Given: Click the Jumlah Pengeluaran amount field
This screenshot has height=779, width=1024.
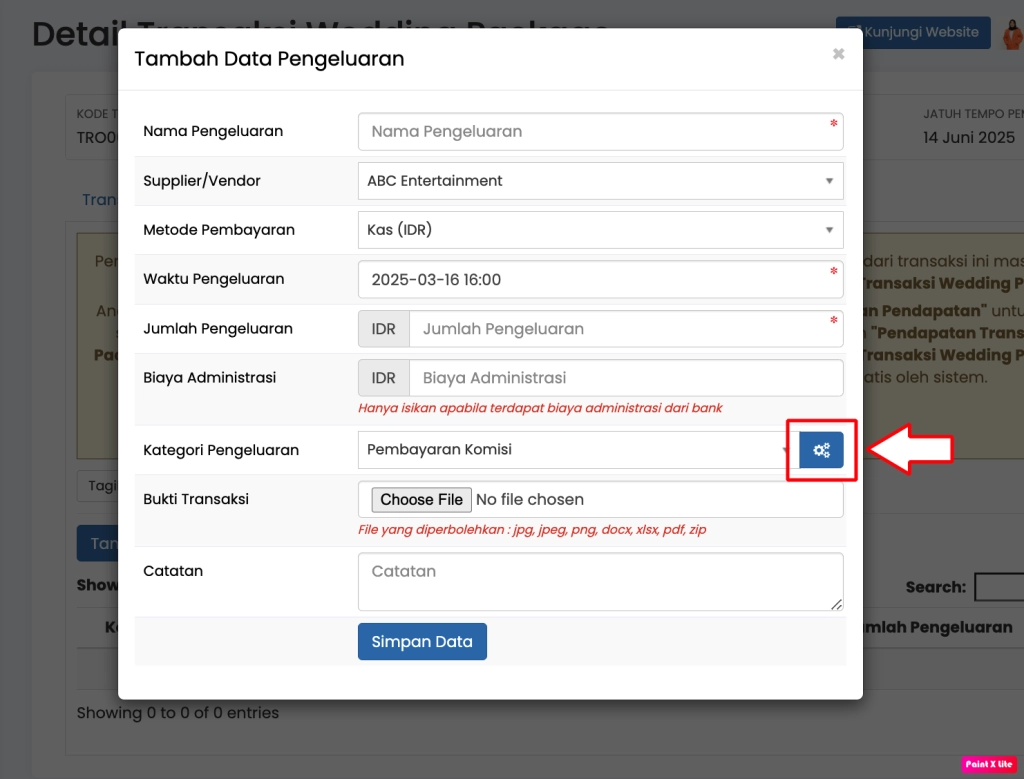Looking at the screenshot, I should coord(625,329).
